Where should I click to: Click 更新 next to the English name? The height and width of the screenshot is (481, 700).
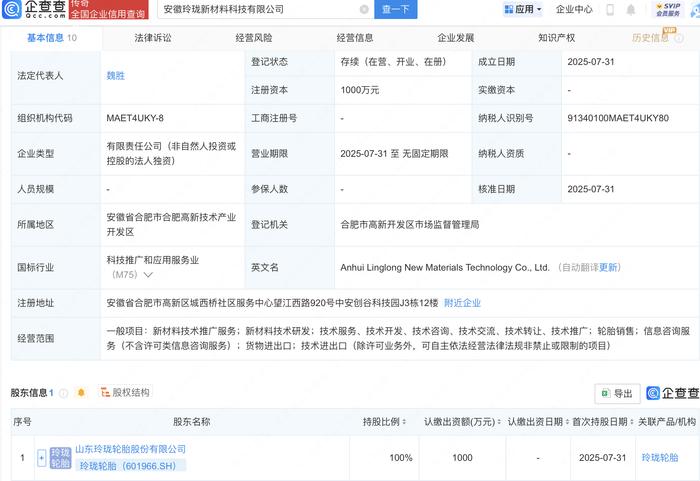[608, 268]
